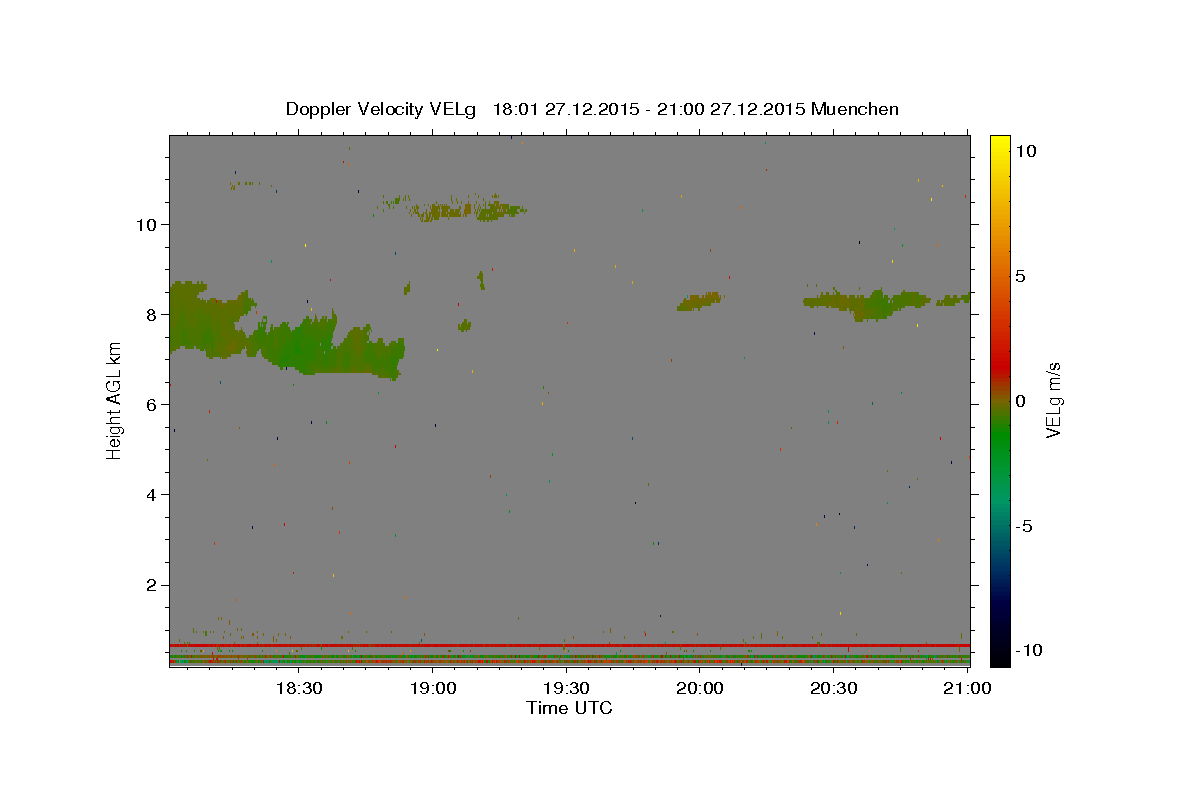Click the "18:30" time tick label
This screenshot has width=1200, height=800.
[x=298, y=688]
